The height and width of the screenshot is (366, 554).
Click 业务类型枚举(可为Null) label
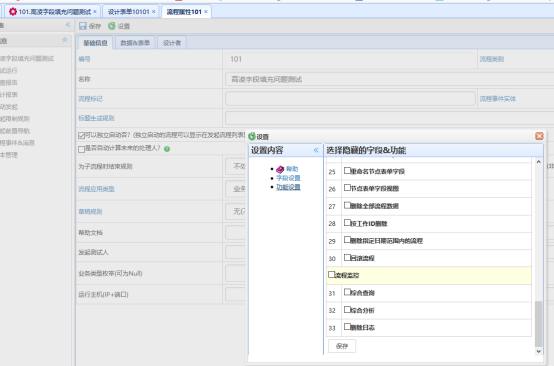pos(110,273)
